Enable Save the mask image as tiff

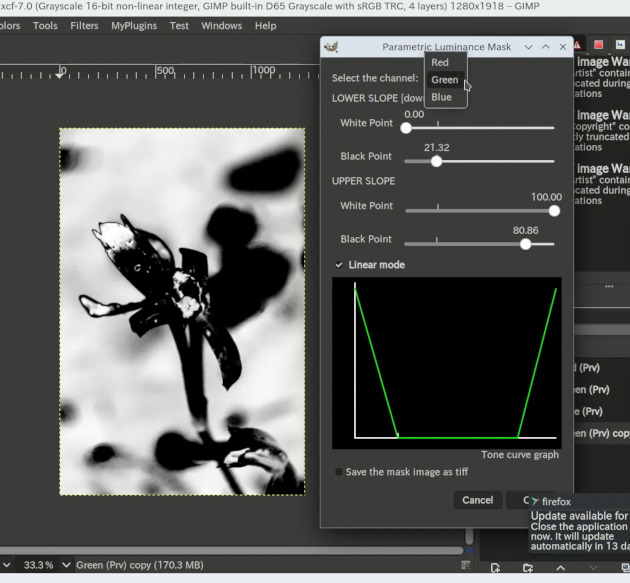tap(339, 472)
